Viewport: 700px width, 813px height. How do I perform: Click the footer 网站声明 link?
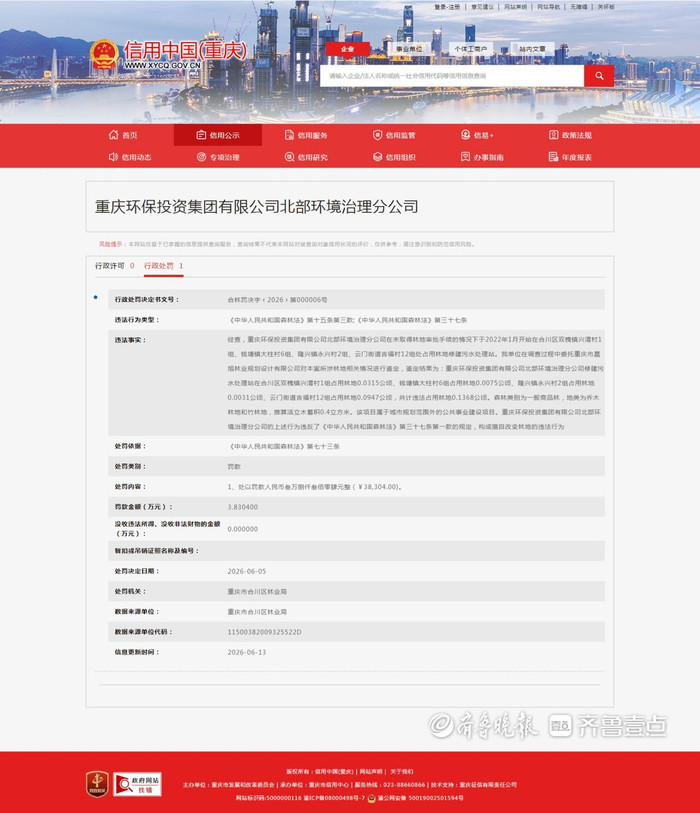click(371, 772)
